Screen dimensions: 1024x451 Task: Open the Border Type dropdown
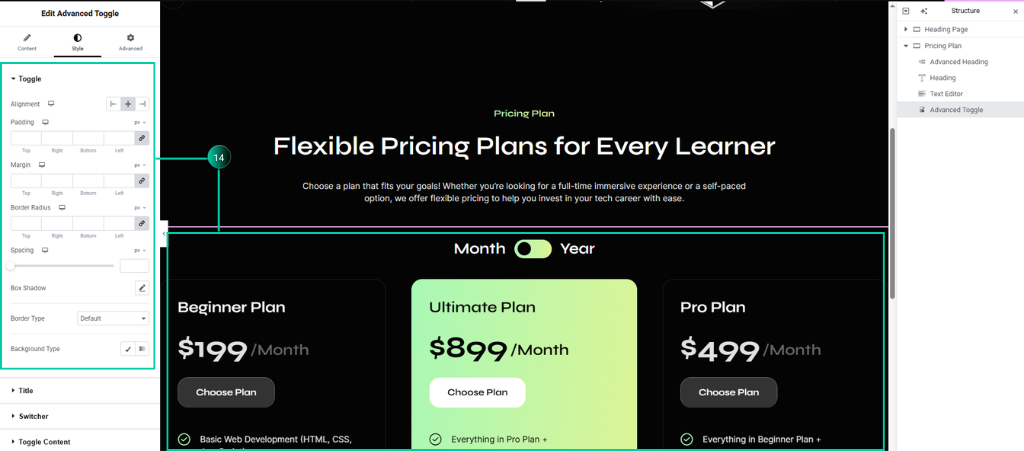[113, 319]
